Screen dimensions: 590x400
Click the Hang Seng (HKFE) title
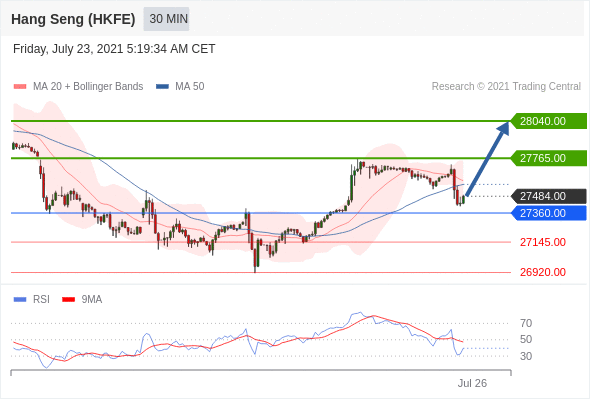[73, 19]
